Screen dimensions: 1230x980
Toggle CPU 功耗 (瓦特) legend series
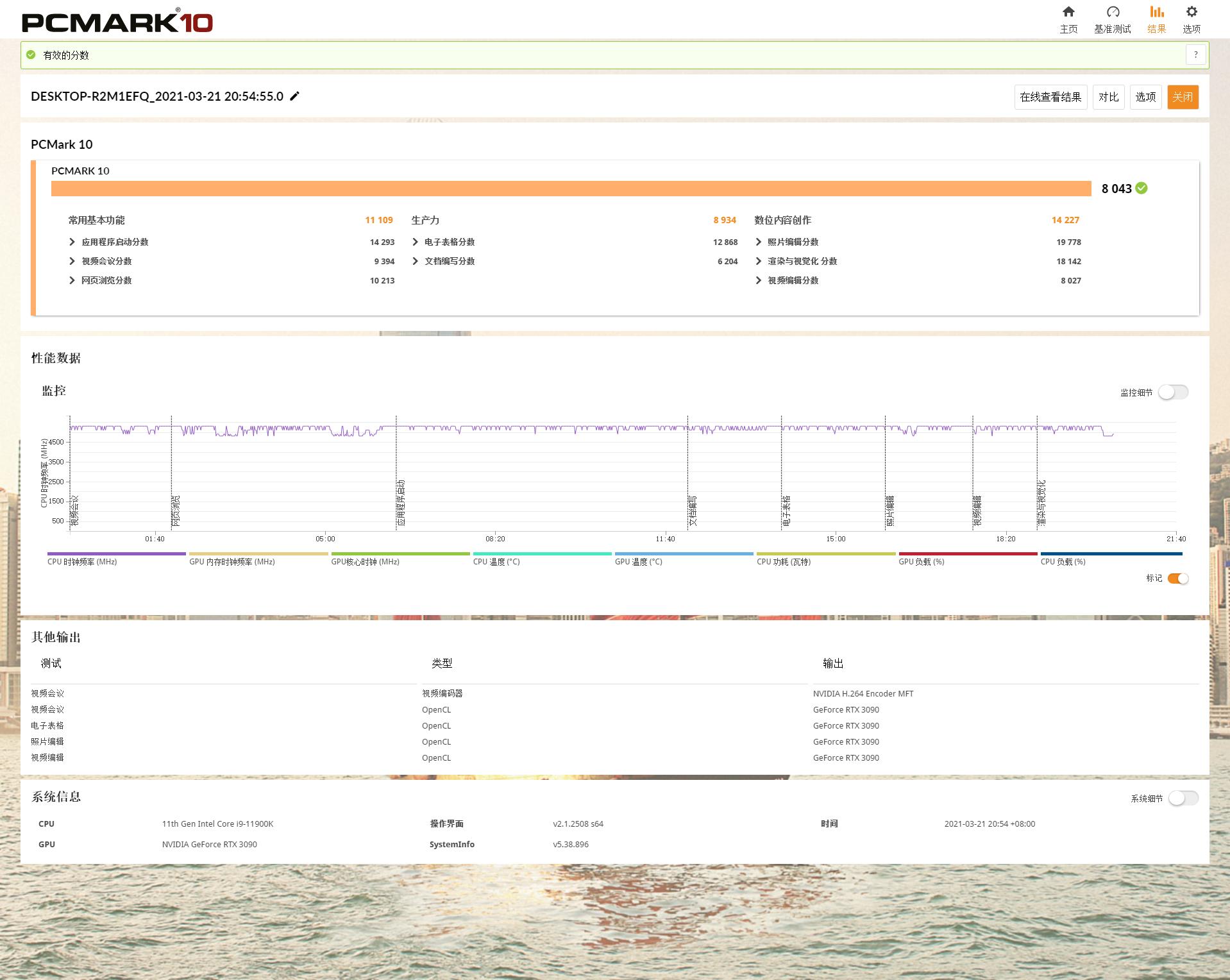(826, 559)
